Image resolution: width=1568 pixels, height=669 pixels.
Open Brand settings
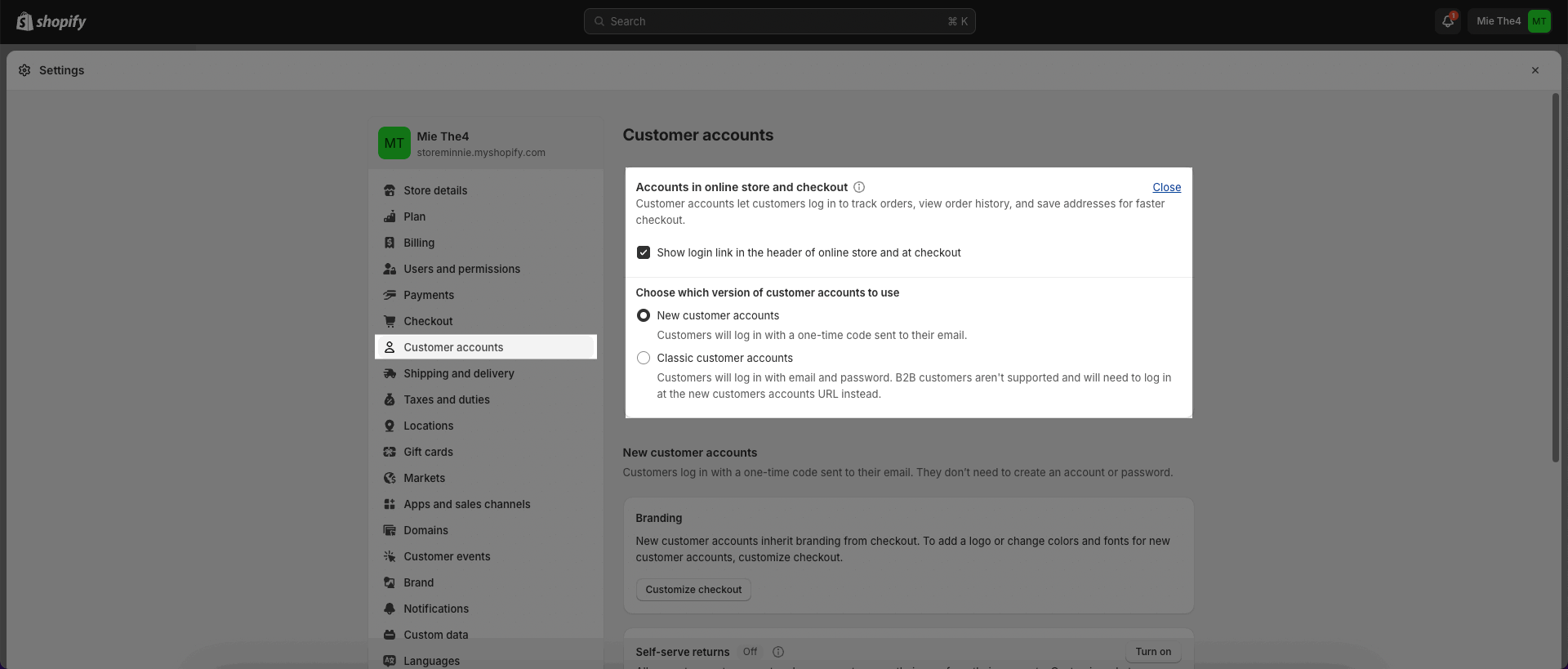(x=486, y=582)
